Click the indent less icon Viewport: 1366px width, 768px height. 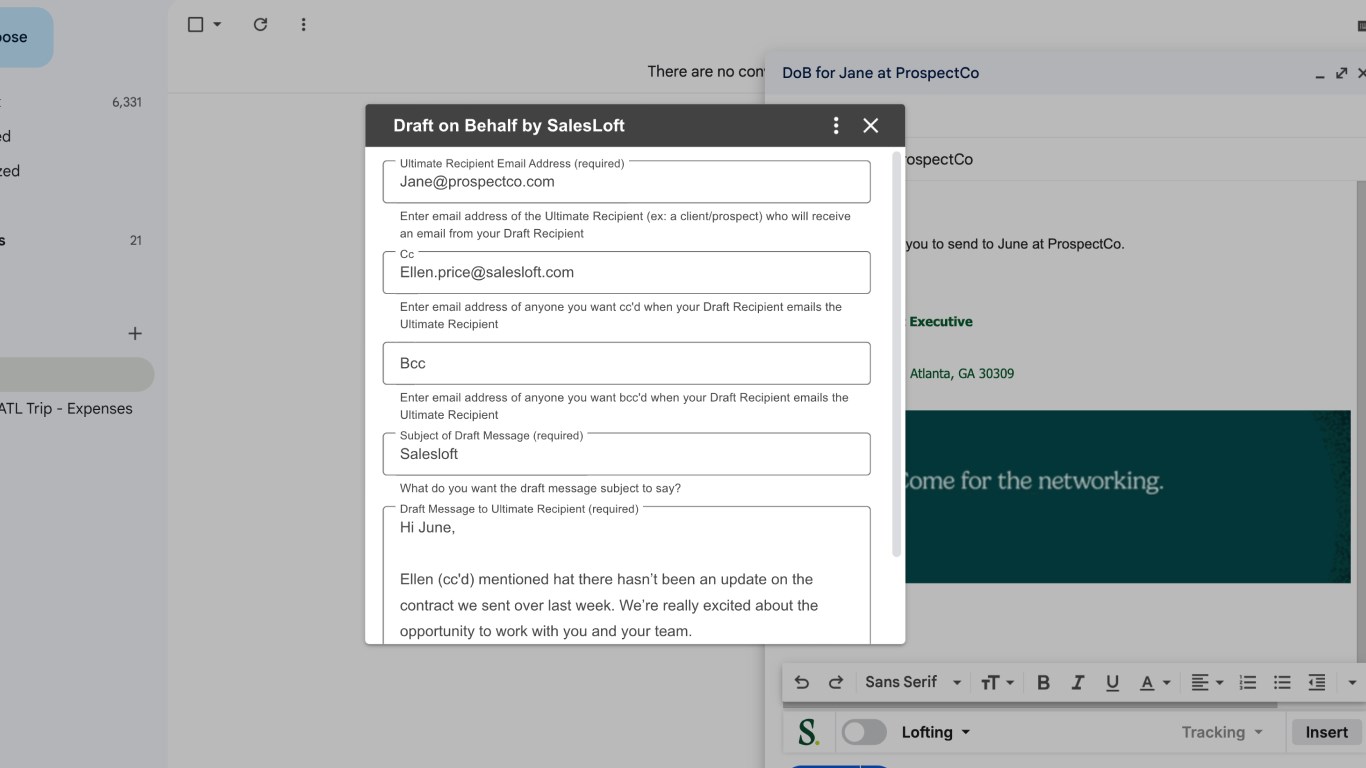coord(1317,682)
